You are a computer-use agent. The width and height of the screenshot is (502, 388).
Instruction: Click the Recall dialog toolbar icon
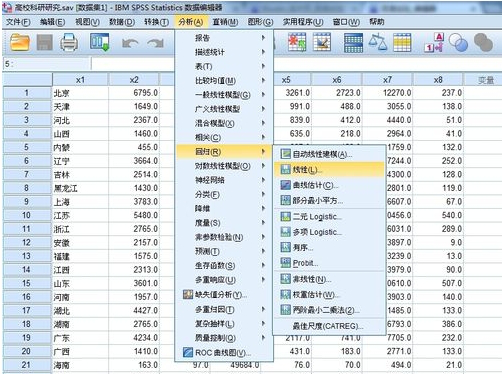(99, 42)
